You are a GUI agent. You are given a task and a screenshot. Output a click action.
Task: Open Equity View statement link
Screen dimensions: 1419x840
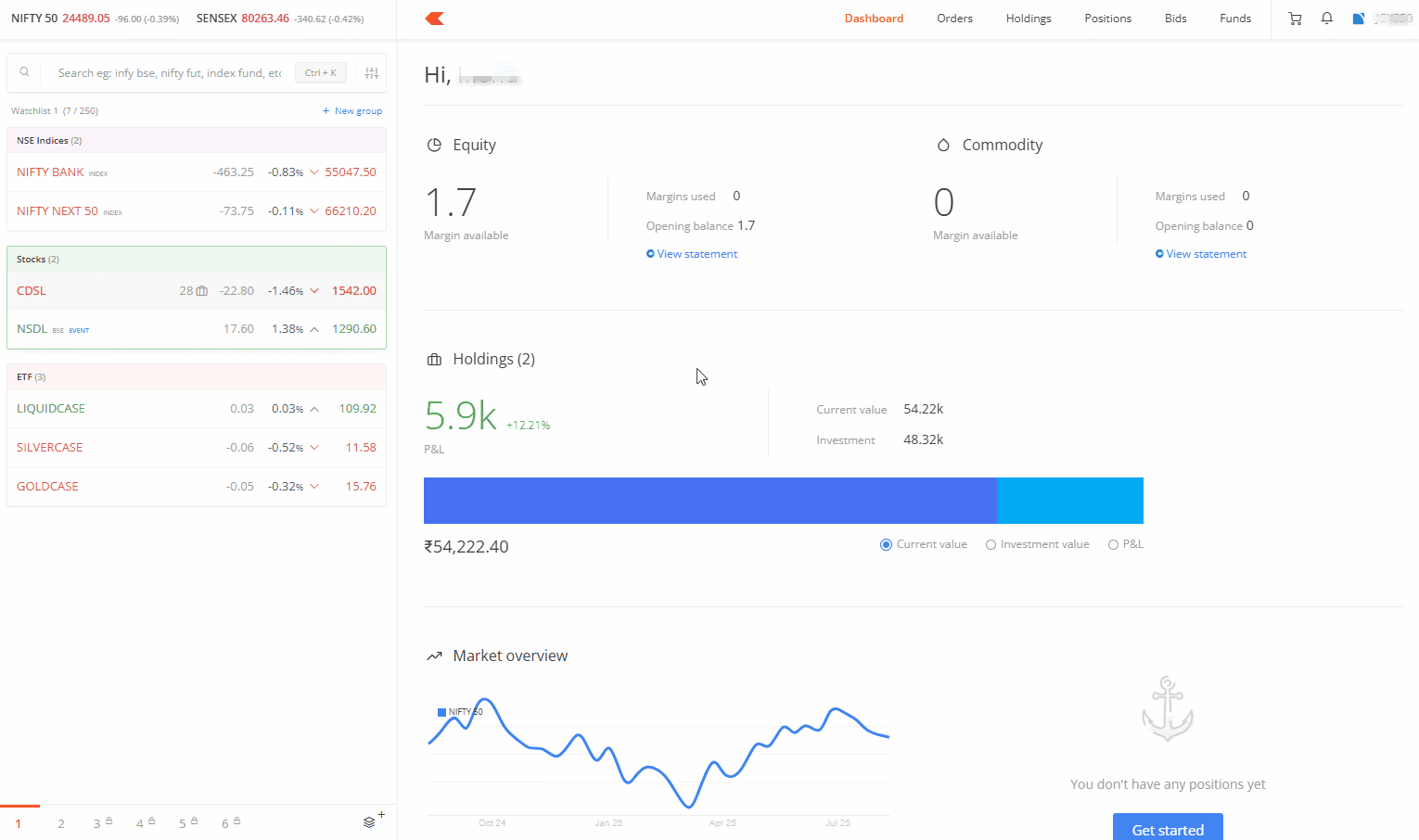(x=697, y=254)
